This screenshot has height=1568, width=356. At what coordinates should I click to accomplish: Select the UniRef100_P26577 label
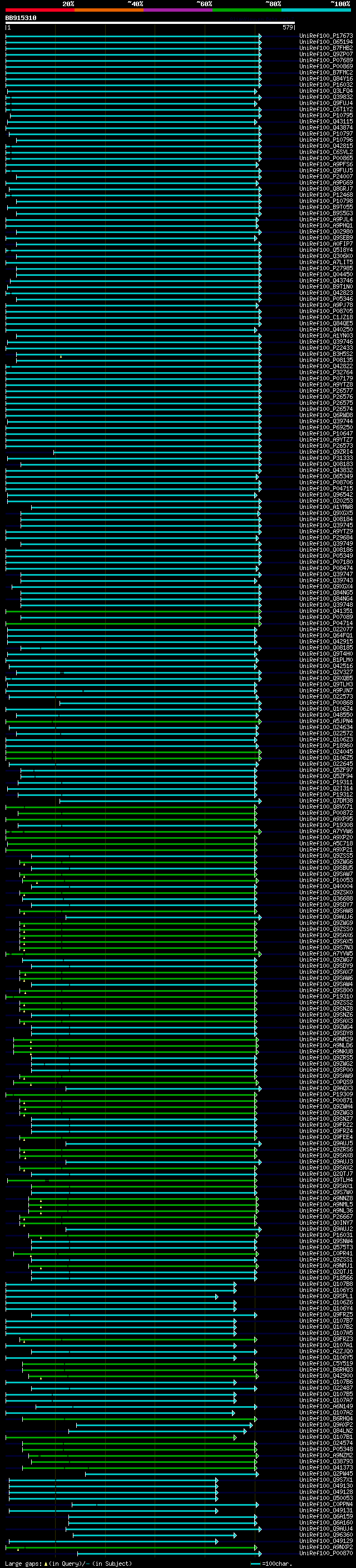click(x=326, y=391)
